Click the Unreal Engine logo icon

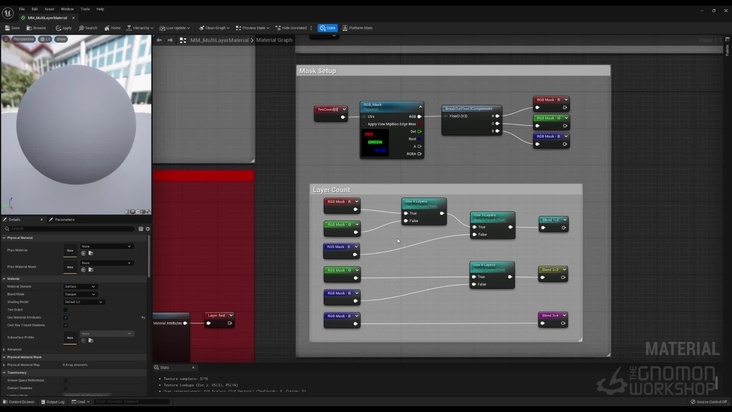tap(7, 13)
